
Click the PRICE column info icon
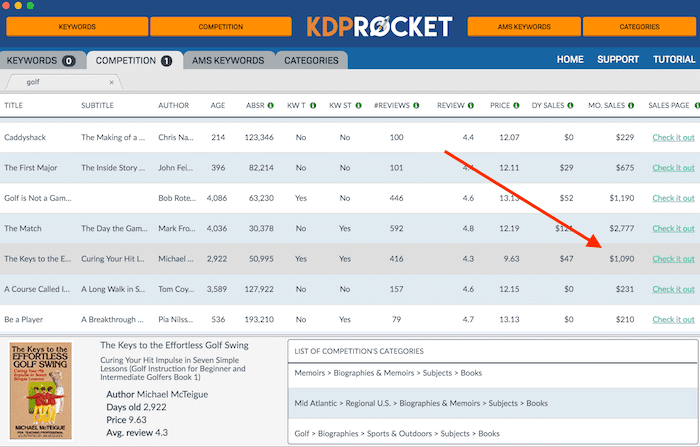tap(516, 105)
